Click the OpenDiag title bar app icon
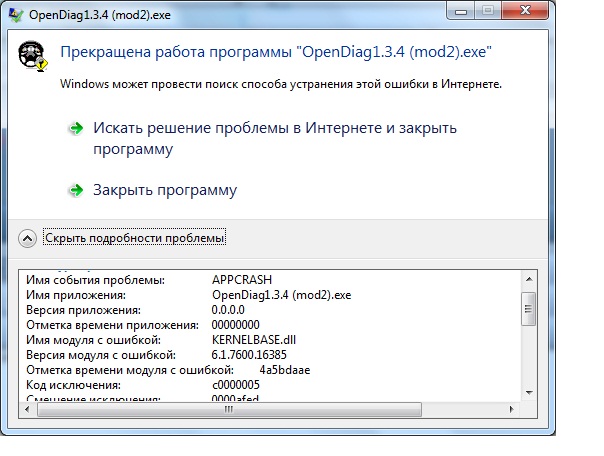Viewport: 604px width, 456px height. [x=16, y=15]
